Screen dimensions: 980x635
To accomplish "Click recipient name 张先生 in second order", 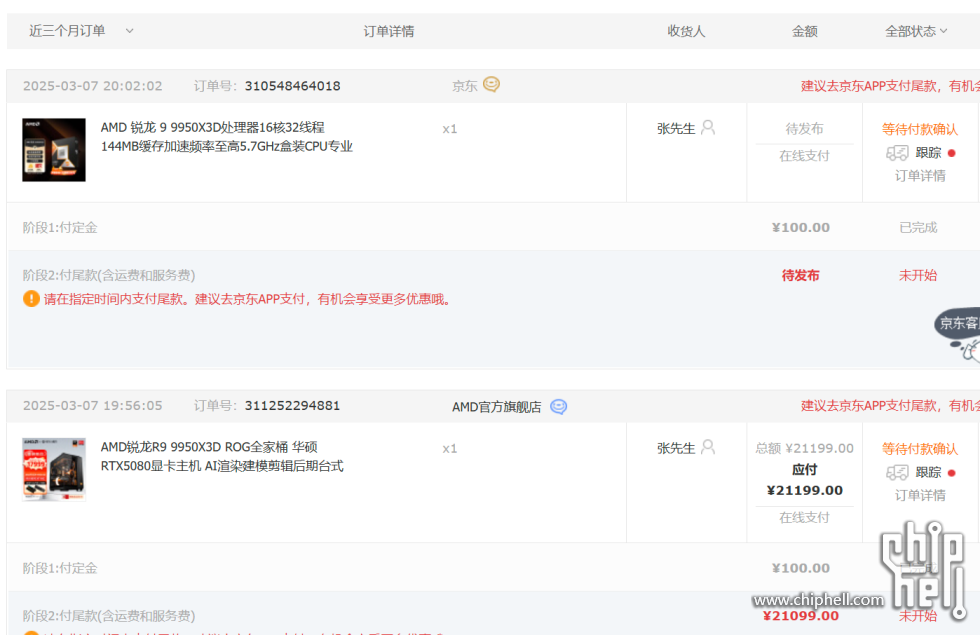I will pos(676,448).
